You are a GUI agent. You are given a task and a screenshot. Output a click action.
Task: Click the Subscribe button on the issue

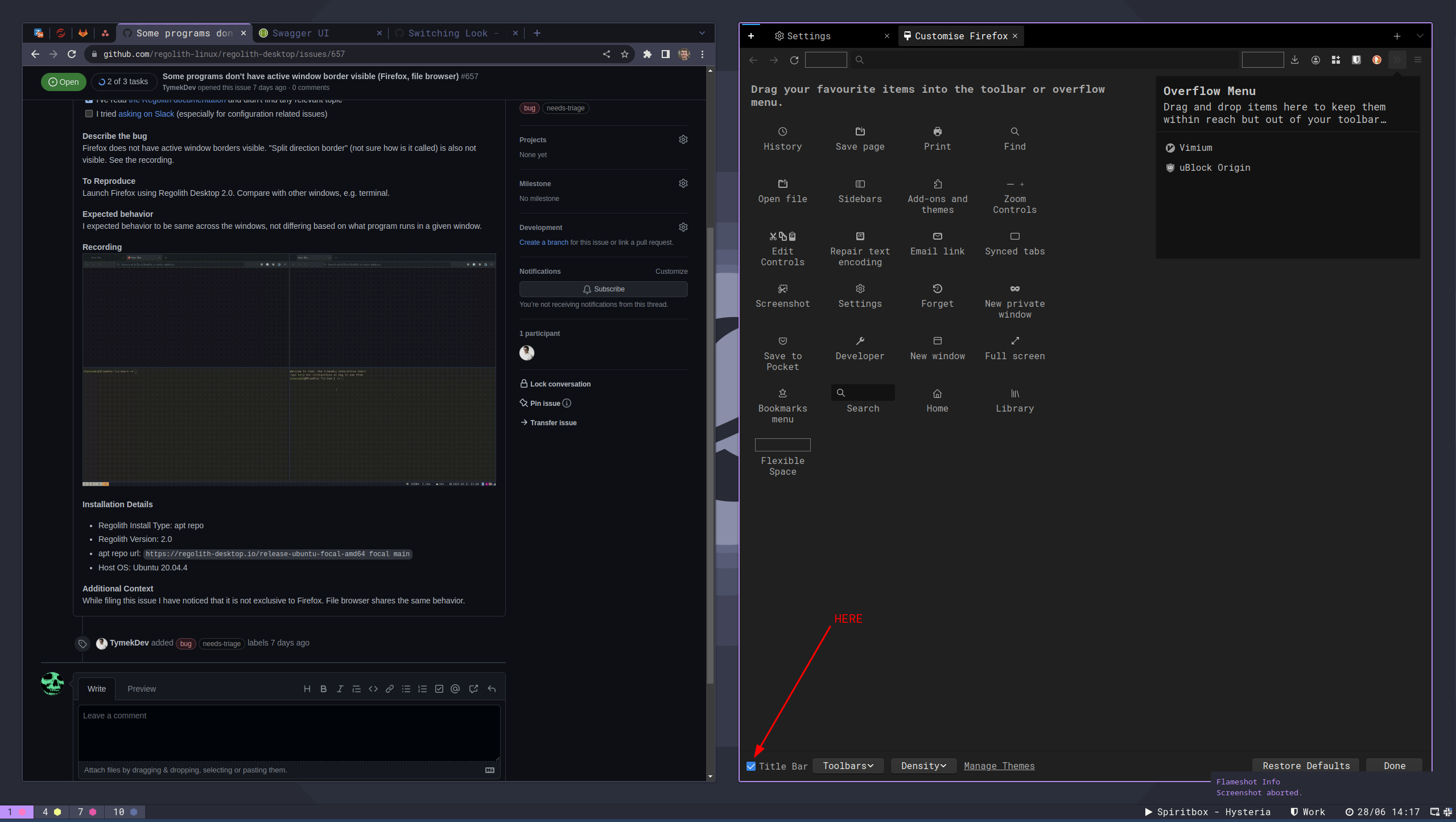(603, 289)
